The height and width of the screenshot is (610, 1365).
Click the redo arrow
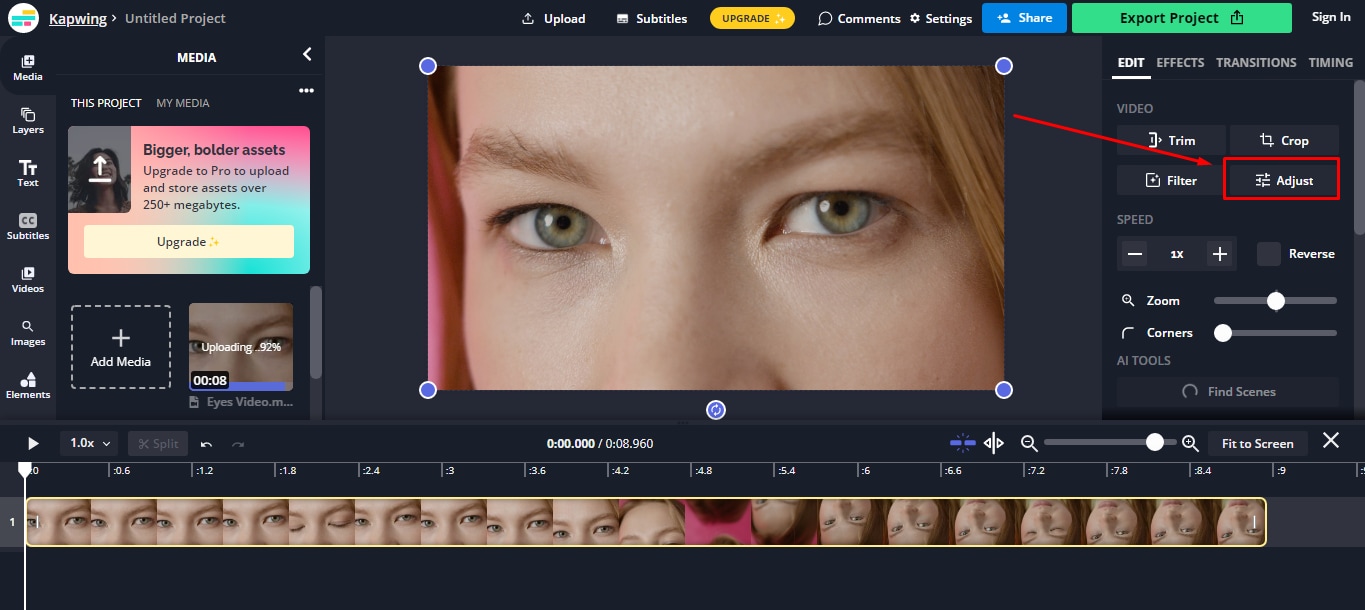238,443
